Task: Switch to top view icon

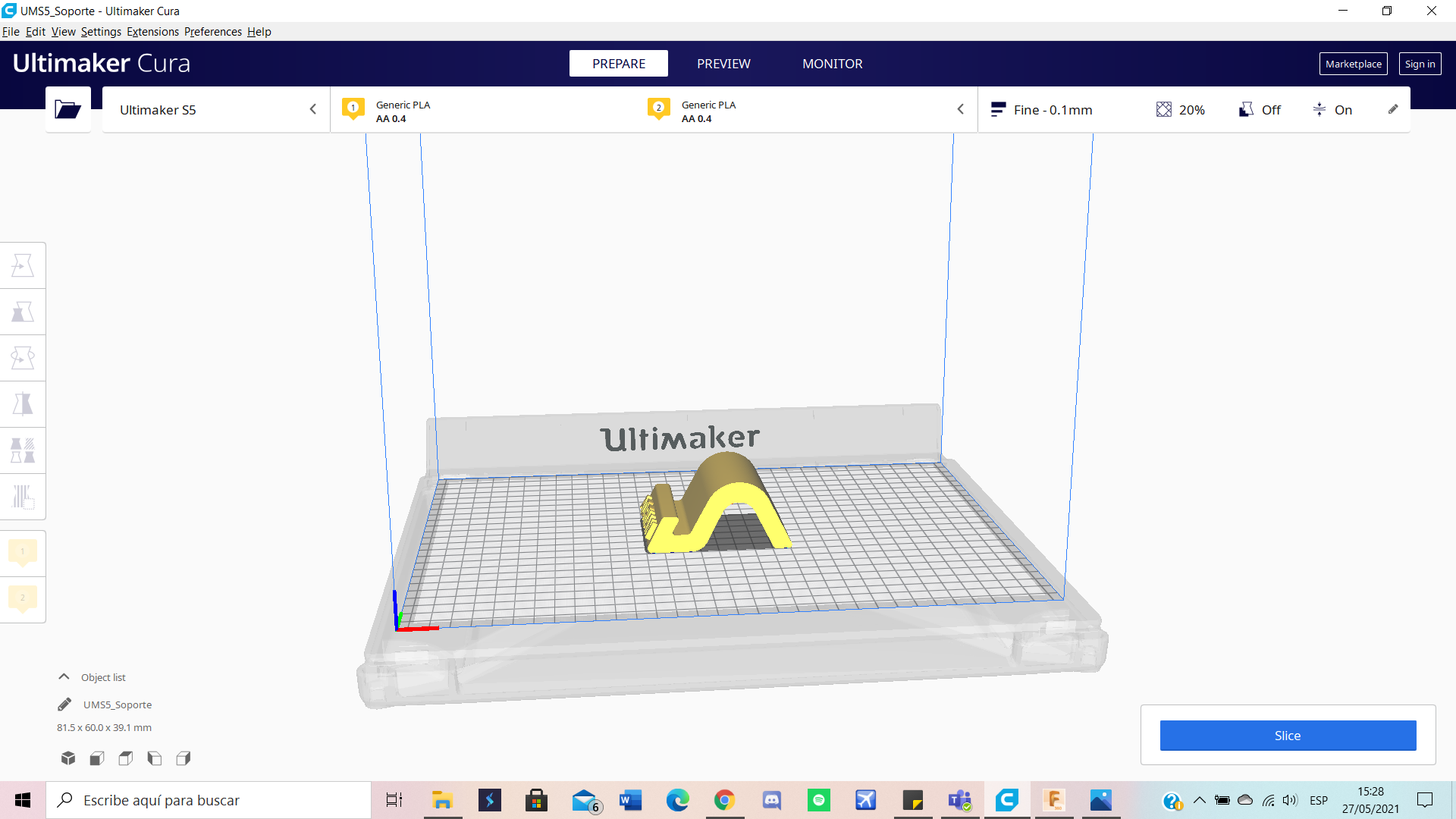Action: tap(126, 758)
